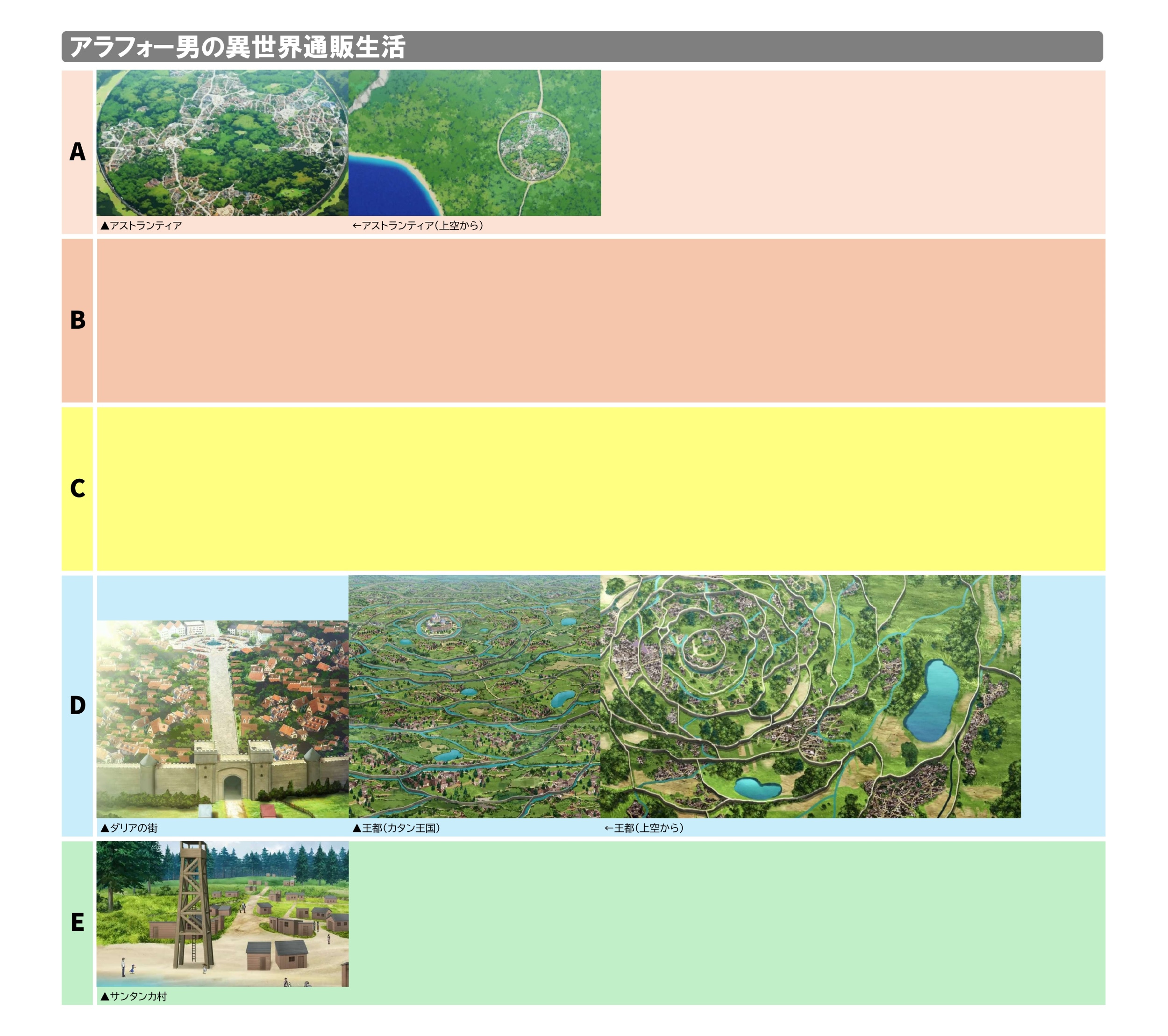Open the 王都(カタン王国) landscape image
This screenshot has width=1168, height=1036.
[474, 696]
